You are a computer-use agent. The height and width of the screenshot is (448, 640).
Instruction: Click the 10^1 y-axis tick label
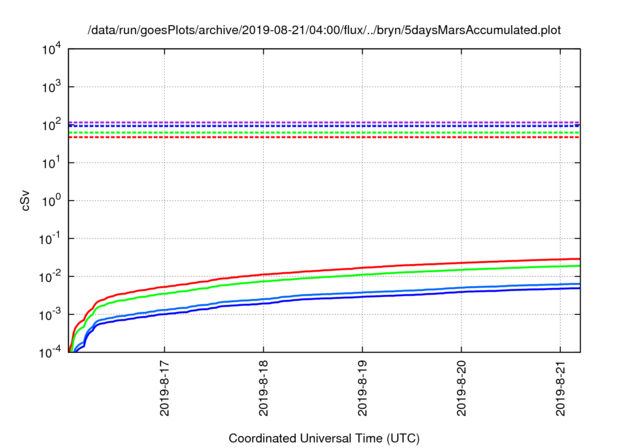(x=52, y=163)
